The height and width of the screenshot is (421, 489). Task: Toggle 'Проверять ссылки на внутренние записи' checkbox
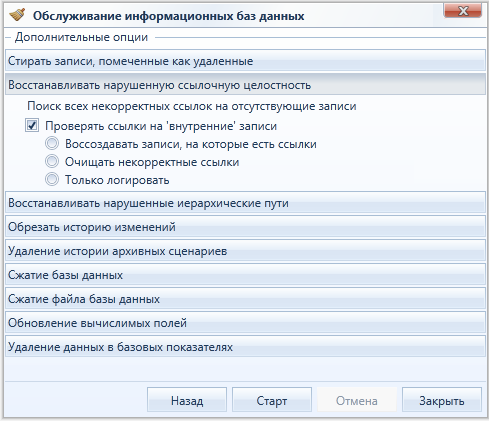(x=32, y=126)
